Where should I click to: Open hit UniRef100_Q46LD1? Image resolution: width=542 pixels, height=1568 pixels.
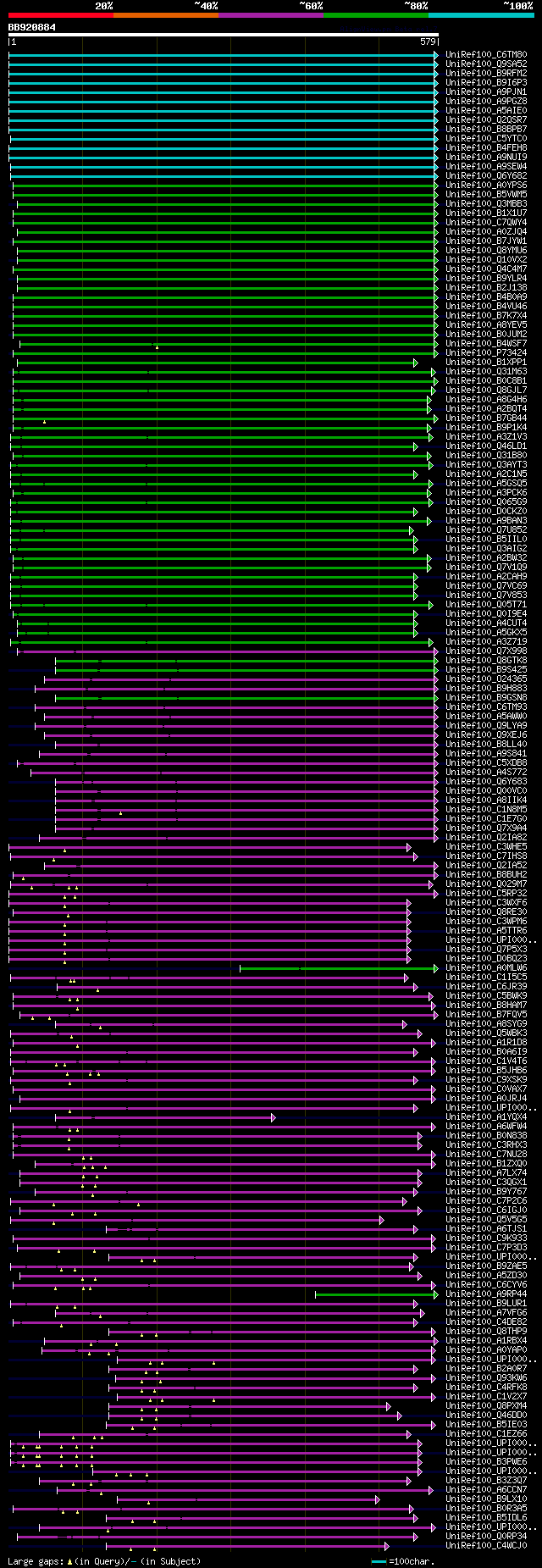486,446
